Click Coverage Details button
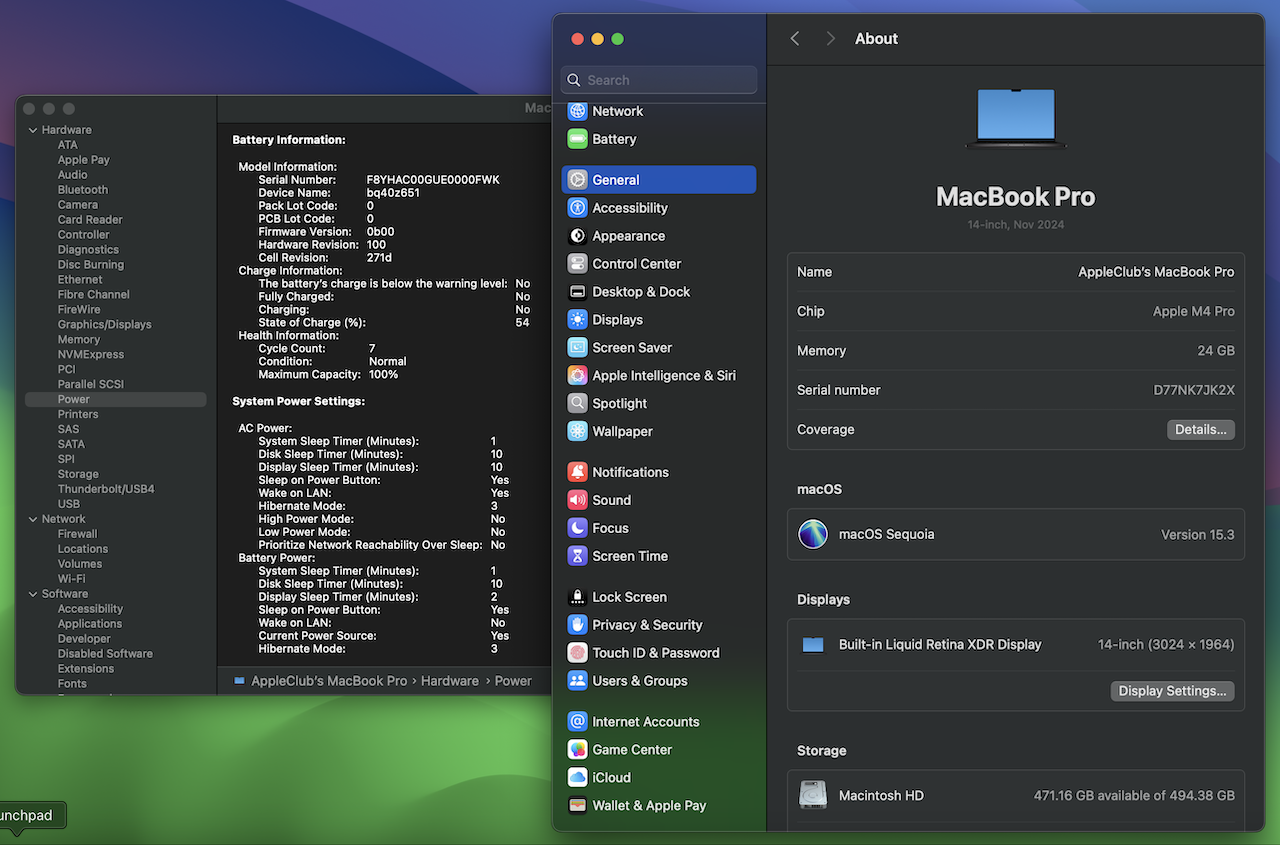The image size is (1280, 845). coord(1201,429)
